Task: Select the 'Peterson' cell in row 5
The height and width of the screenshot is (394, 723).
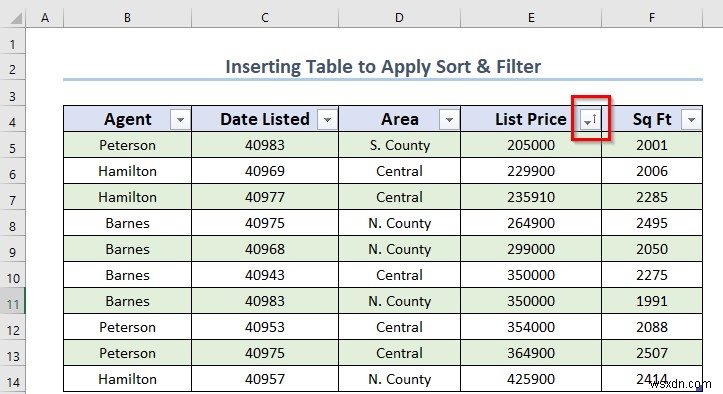Action: tap(127, 145)
